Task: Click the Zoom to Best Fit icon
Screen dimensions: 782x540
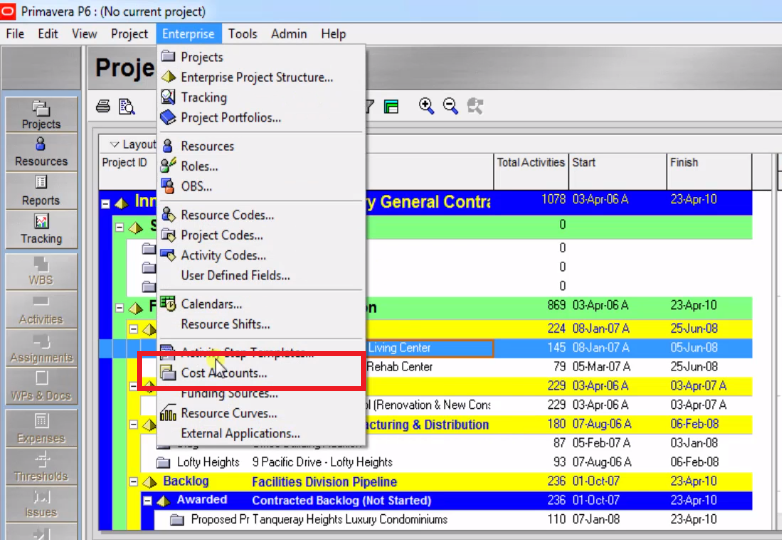Action: click(475, 106)
